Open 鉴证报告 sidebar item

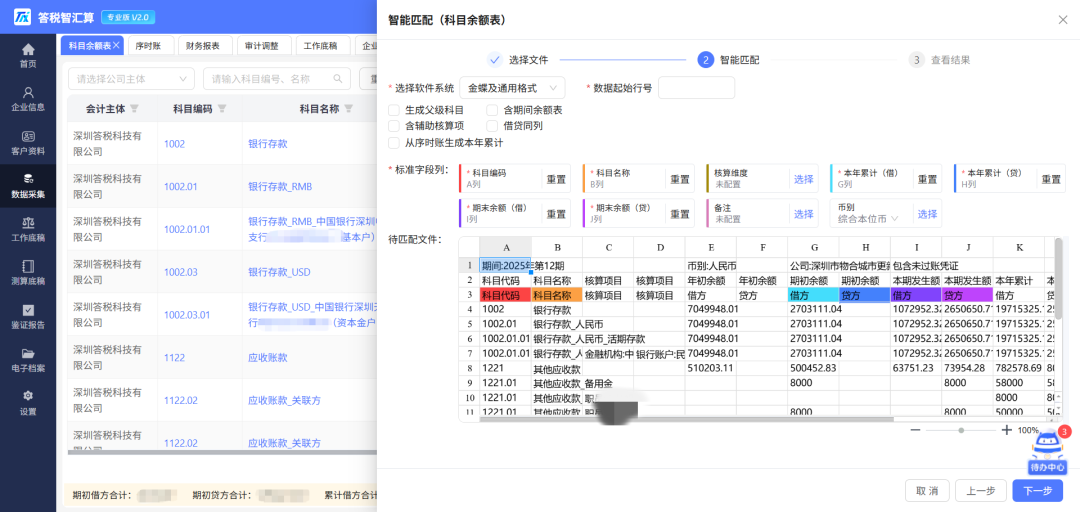(x=28, y=317)
